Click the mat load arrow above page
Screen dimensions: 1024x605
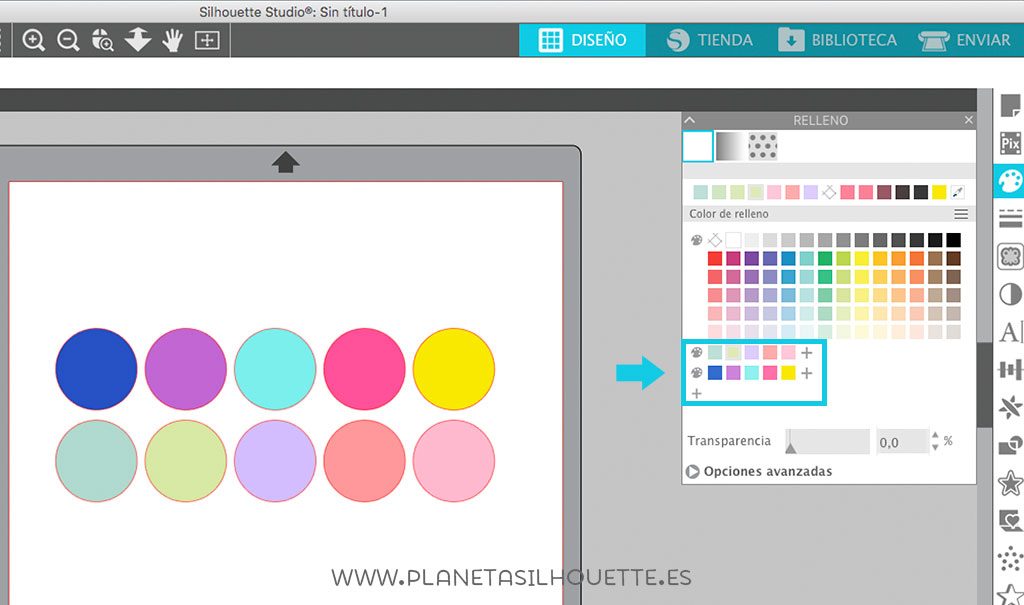285,162
